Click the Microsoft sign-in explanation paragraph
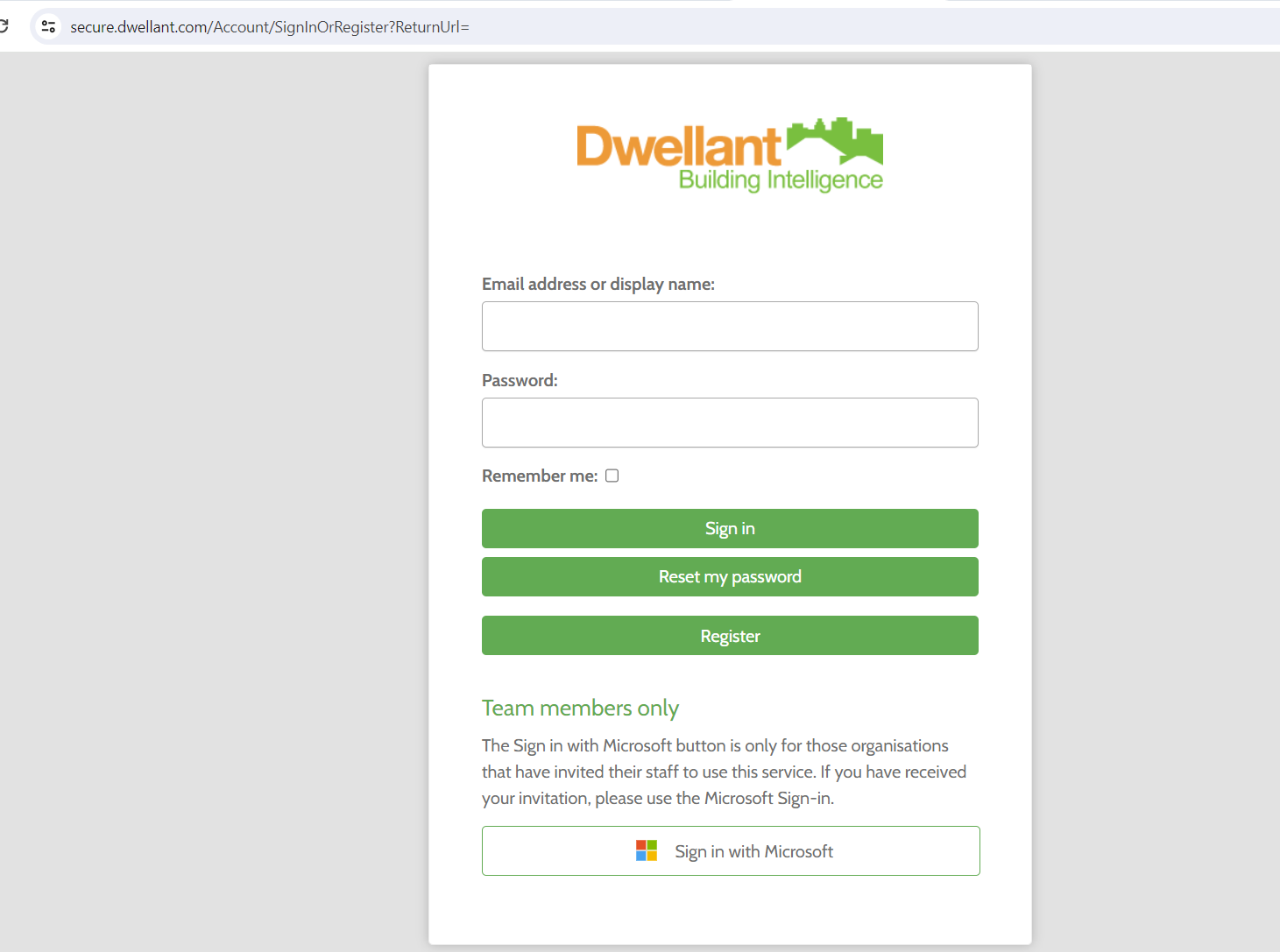The image size is (1280, 952). coord(723,771)
